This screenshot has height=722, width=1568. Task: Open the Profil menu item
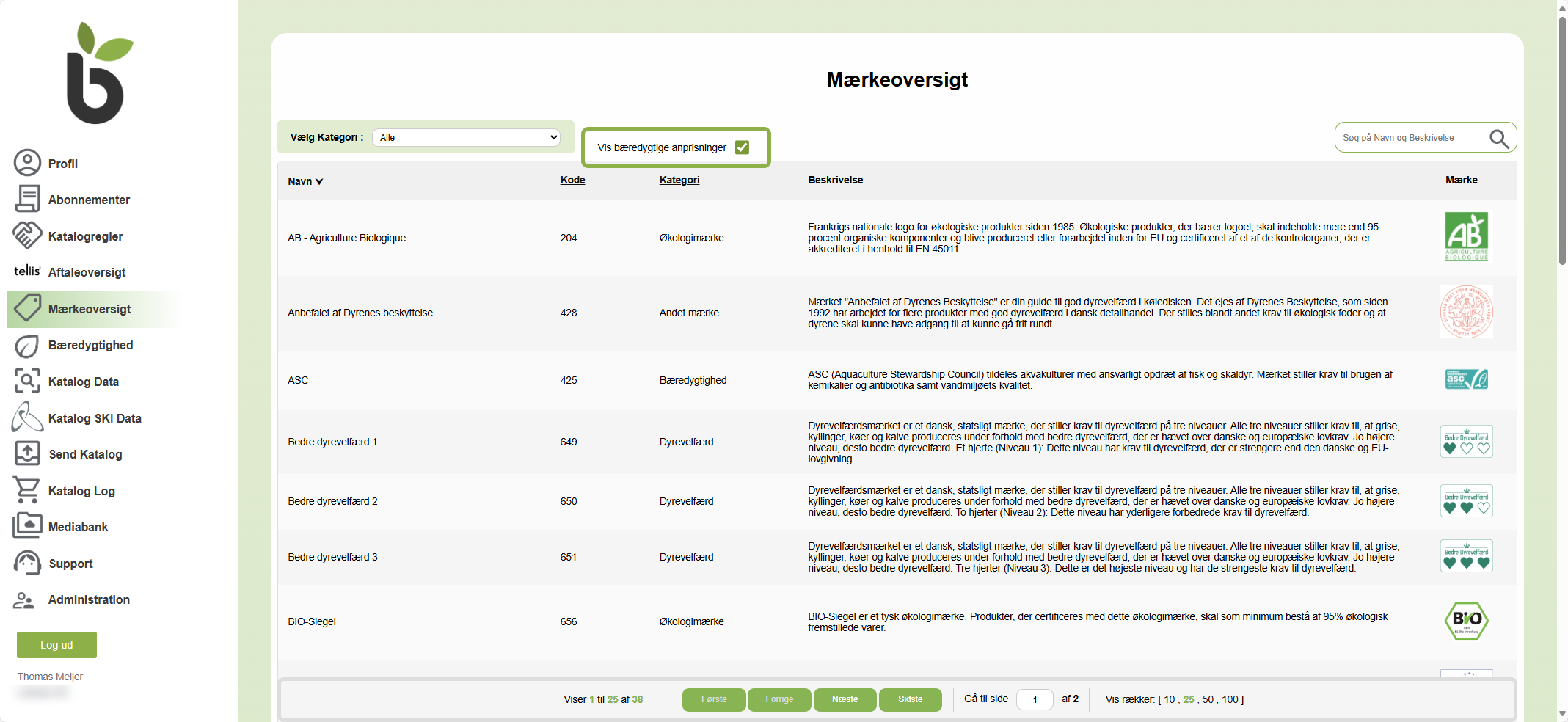[62, 164]
